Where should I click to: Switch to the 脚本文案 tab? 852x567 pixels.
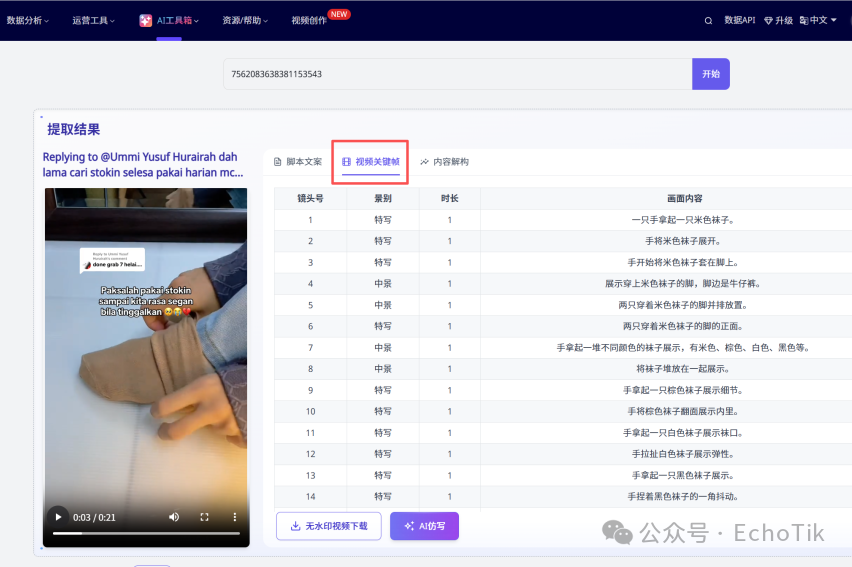298,161
